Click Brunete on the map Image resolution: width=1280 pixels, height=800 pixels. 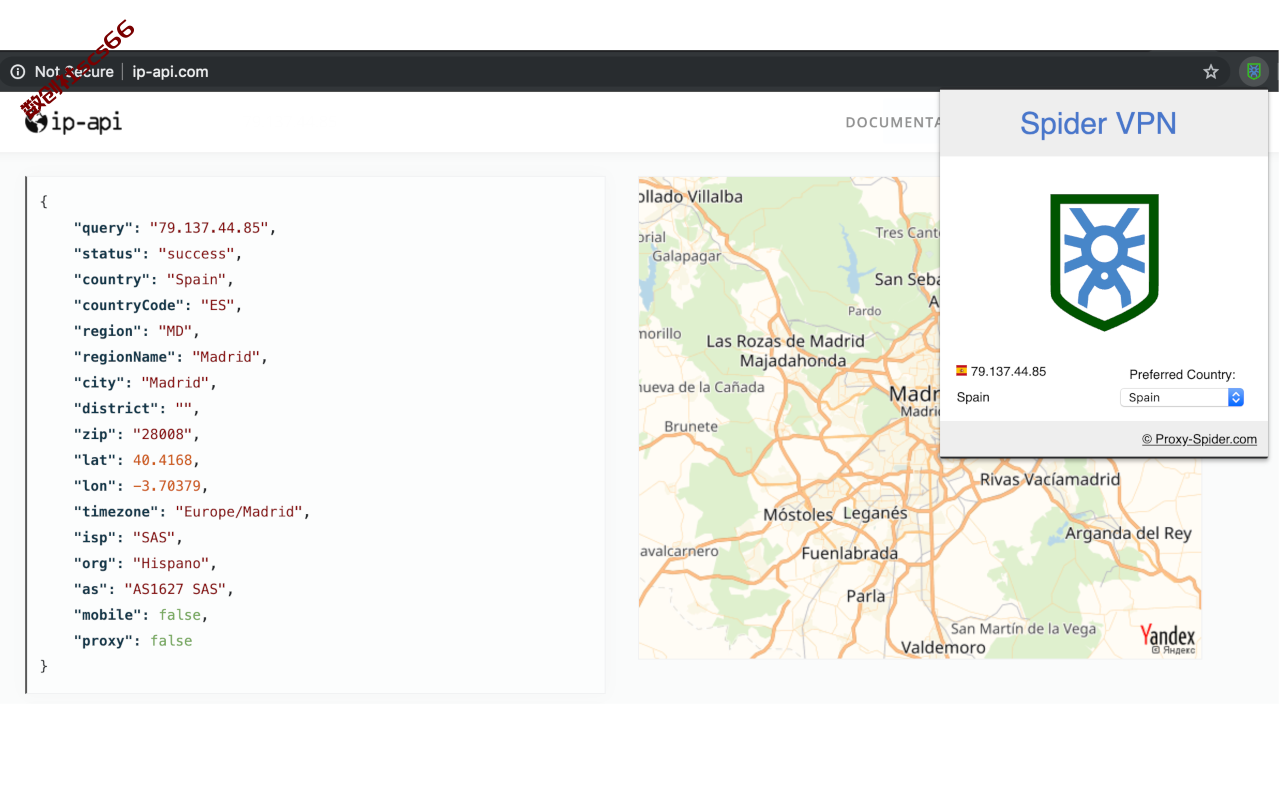(691, 427)
